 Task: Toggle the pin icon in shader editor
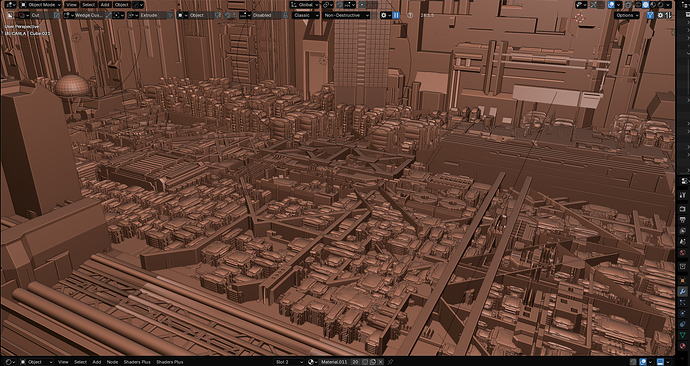390,362
